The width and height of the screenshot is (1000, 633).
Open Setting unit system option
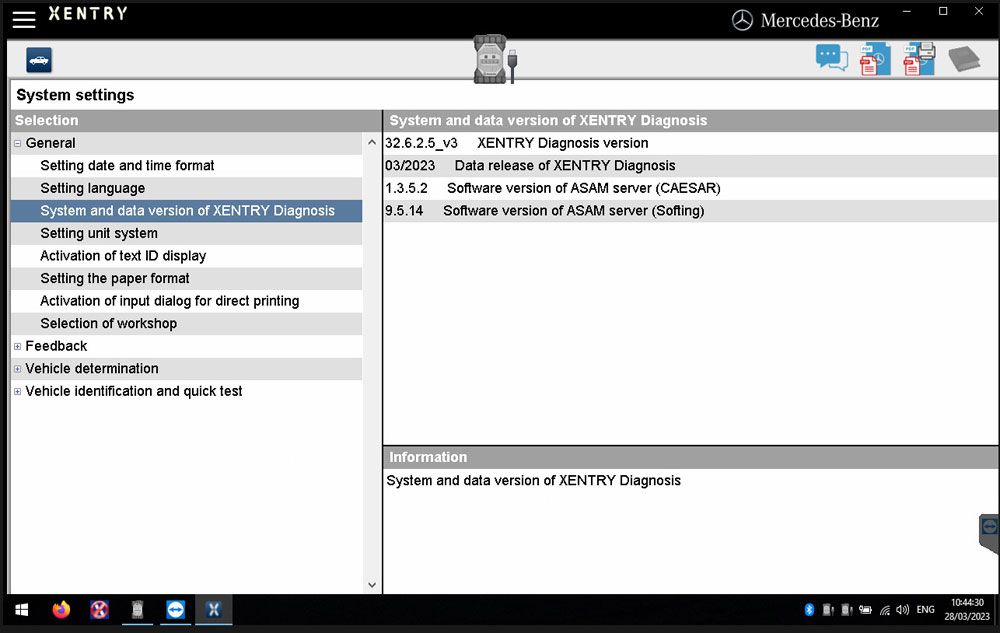tap(98, 233)
